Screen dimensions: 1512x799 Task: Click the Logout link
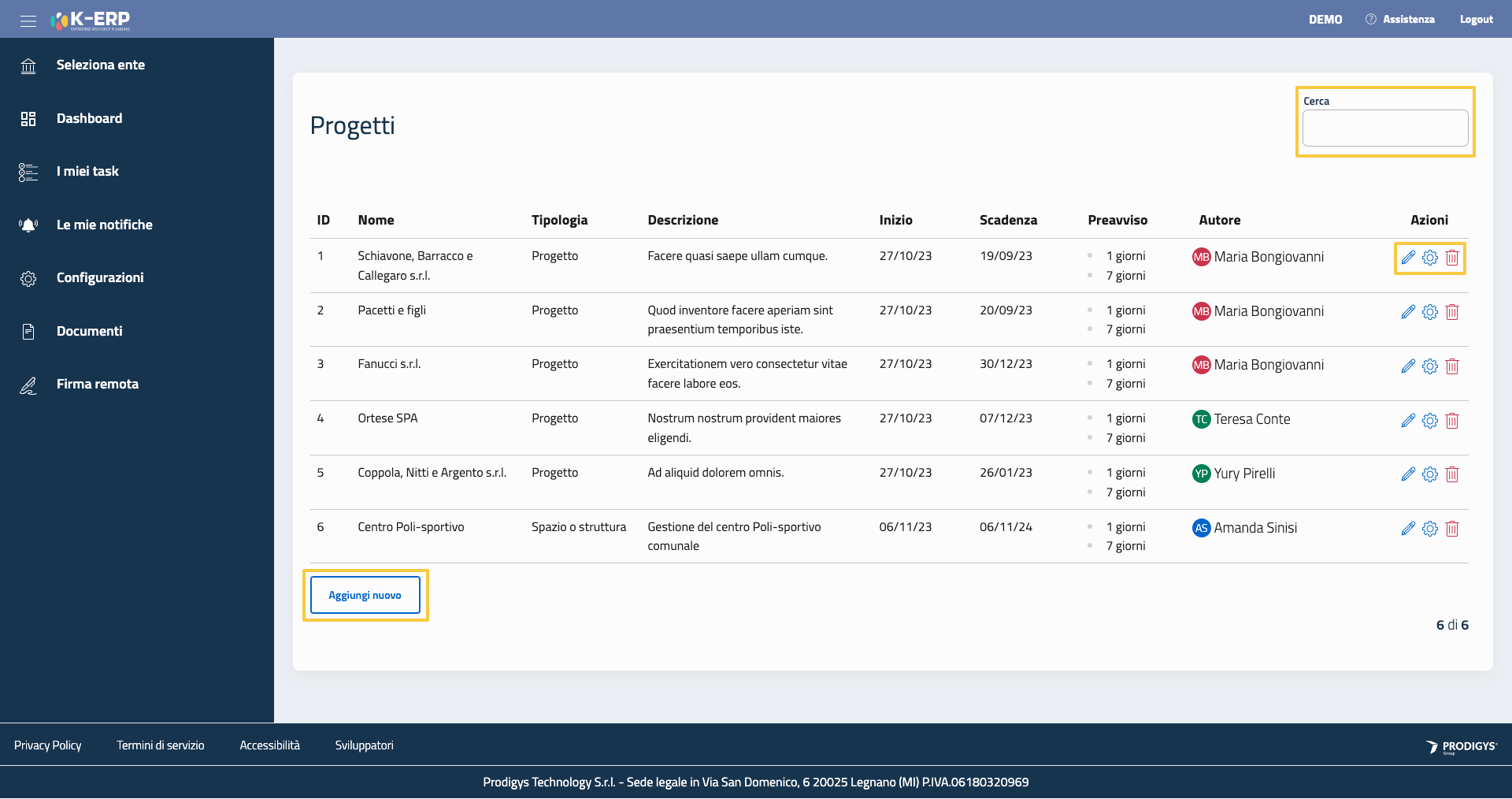pos(1476,20)
